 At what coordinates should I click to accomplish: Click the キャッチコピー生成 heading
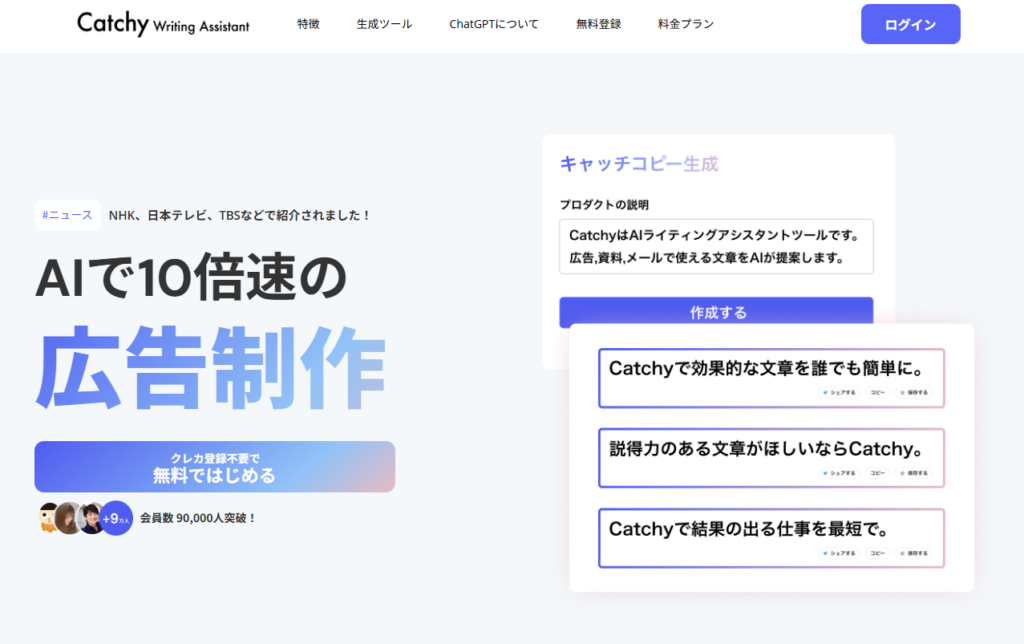pyautogui.click(x=639, y=164)
